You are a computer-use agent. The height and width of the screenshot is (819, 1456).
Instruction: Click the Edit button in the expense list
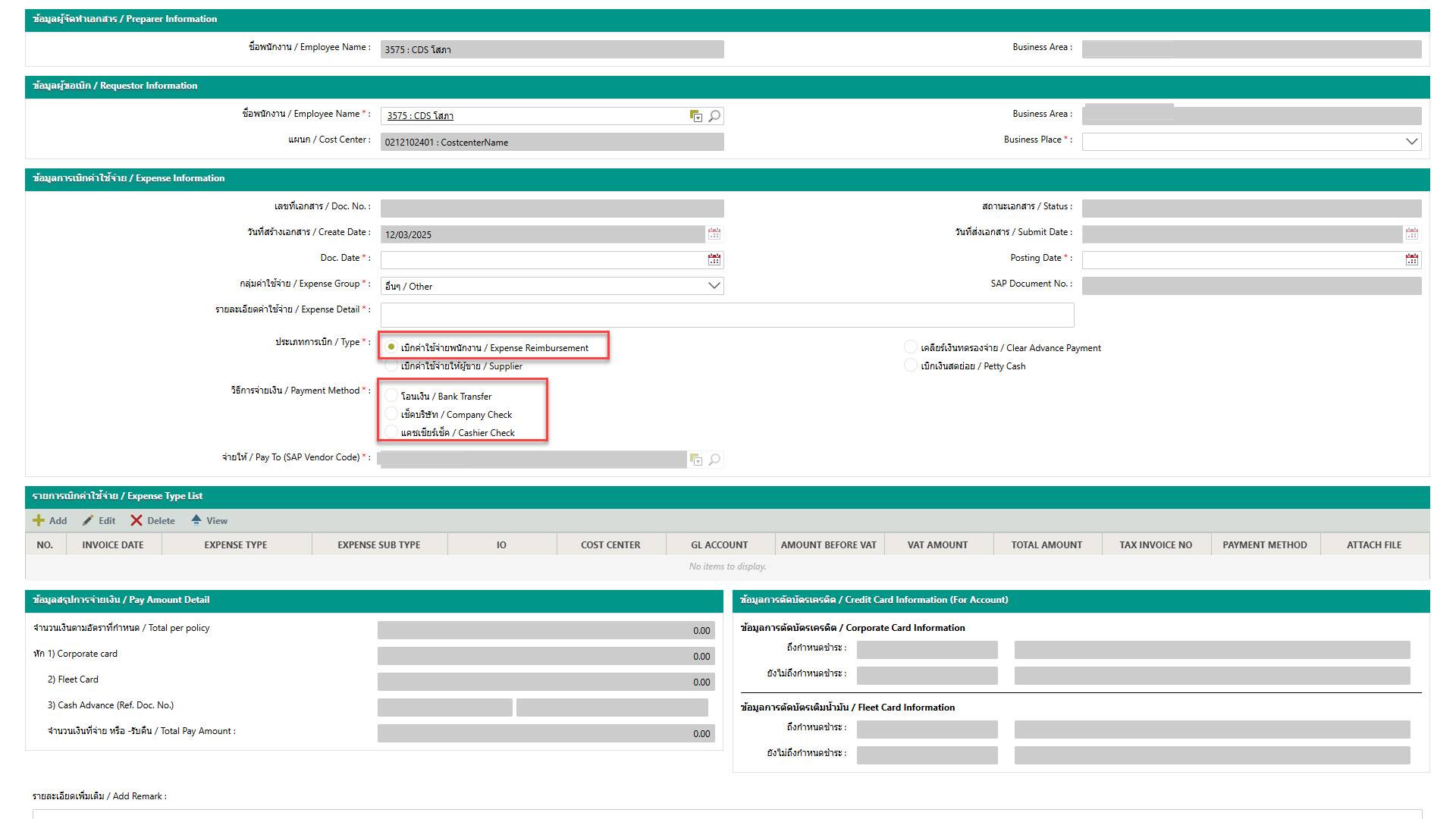(x=99, y=520)
